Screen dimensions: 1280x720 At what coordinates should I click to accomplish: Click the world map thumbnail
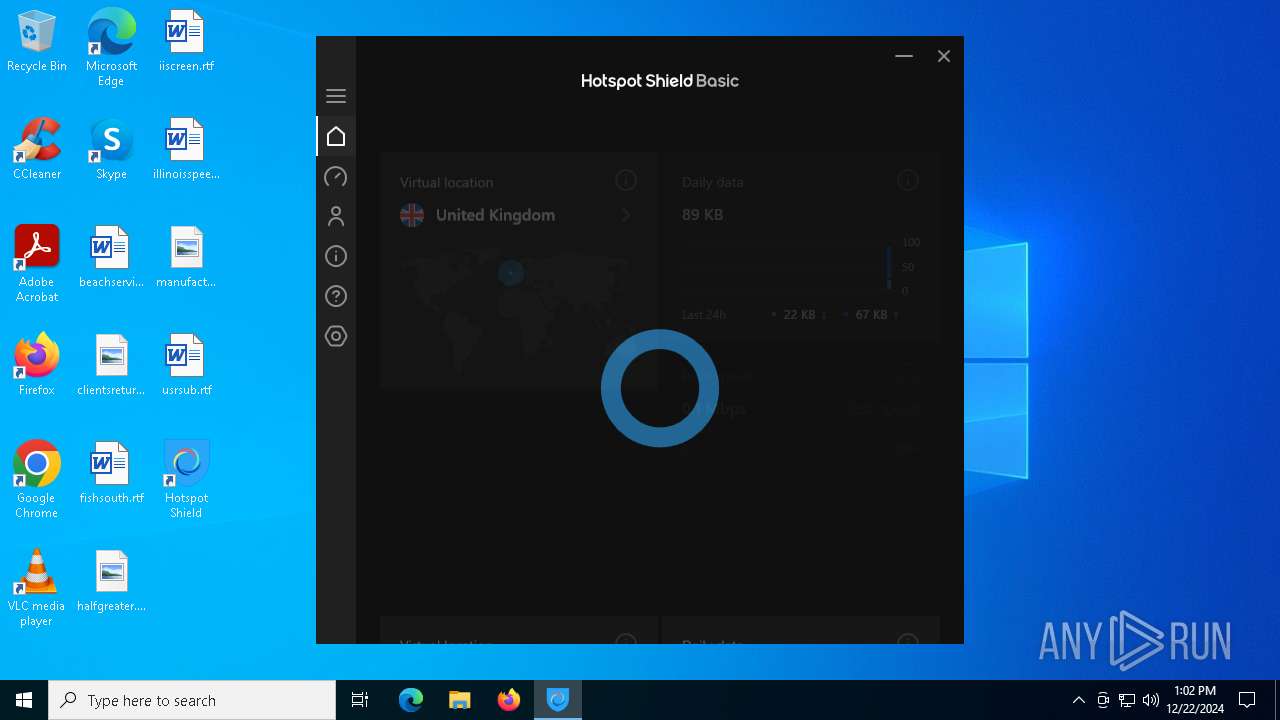517,311
